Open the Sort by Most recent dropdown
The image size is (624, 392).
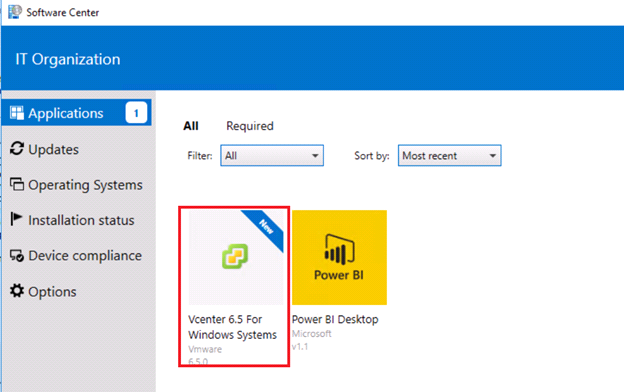click(449, 156)
